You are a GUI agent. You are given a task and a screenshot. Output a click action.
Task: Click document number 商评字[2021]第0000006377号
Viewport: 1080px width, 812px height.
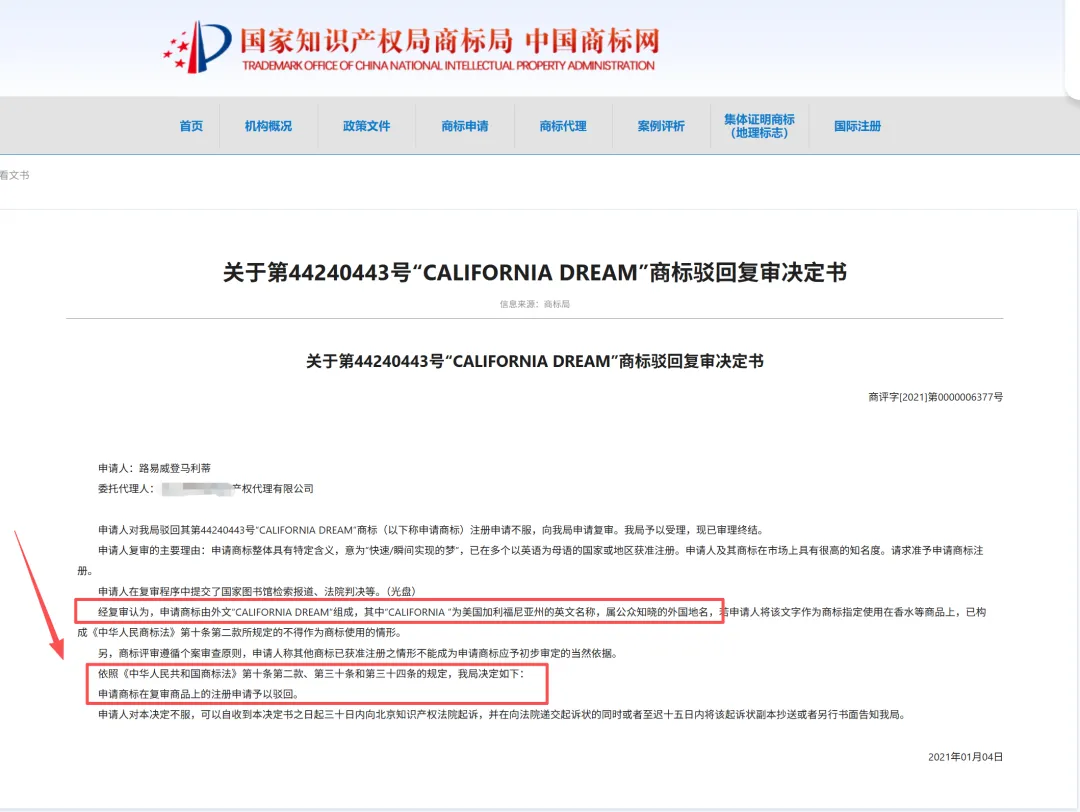pyautogui.click(x=935, y=397)
